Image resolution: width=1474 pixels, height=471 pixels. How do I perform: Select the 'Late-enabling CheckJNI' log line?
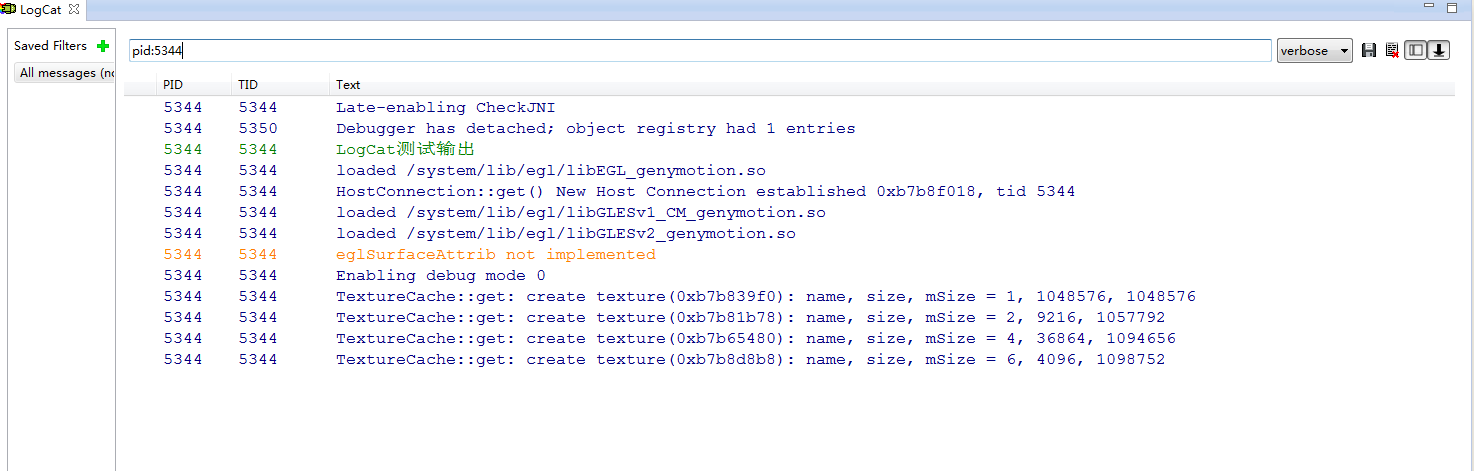789,108
